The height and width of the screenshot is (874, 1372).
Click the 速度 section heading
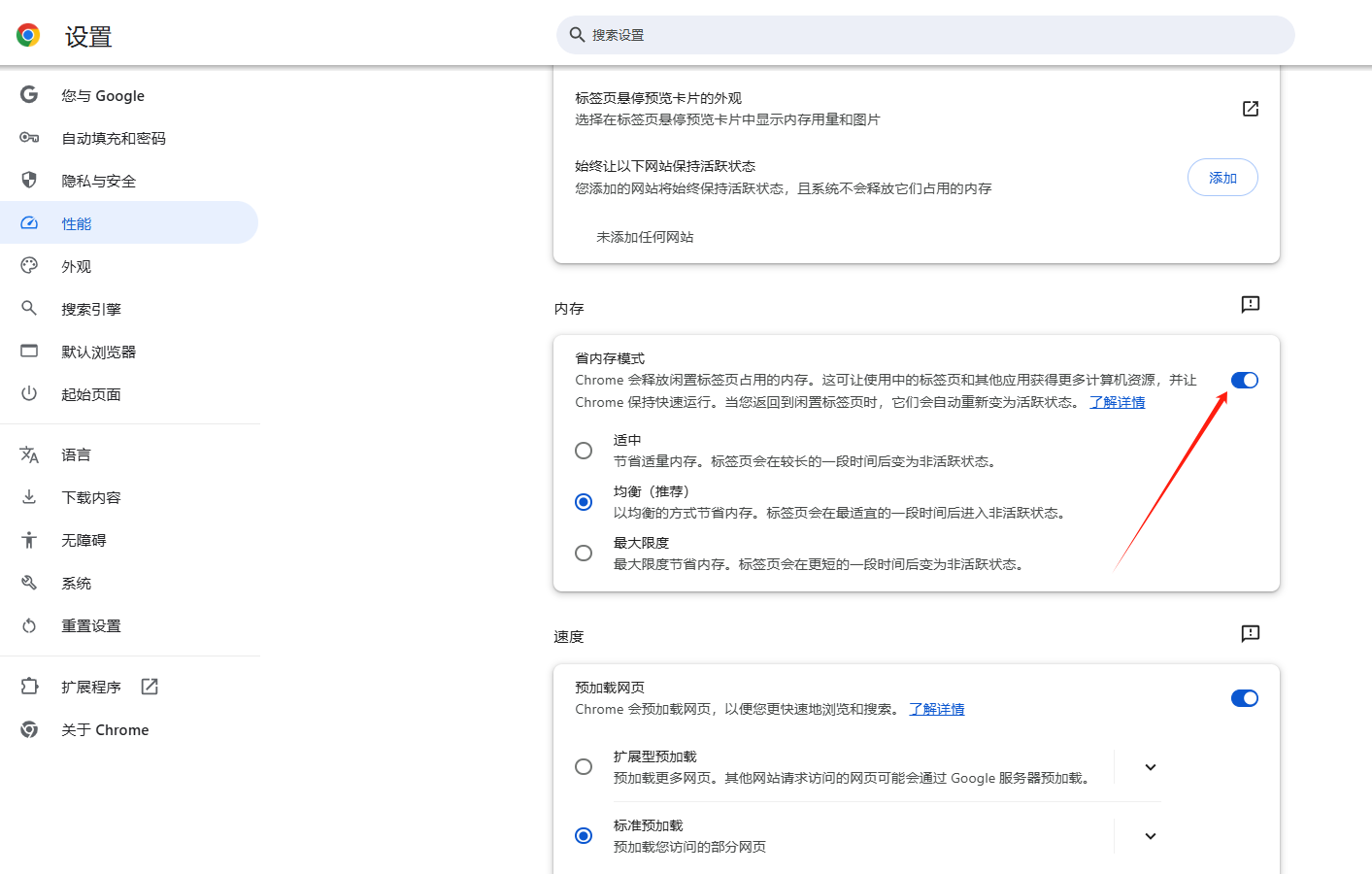pyautogui.click(x=569, y=637)
